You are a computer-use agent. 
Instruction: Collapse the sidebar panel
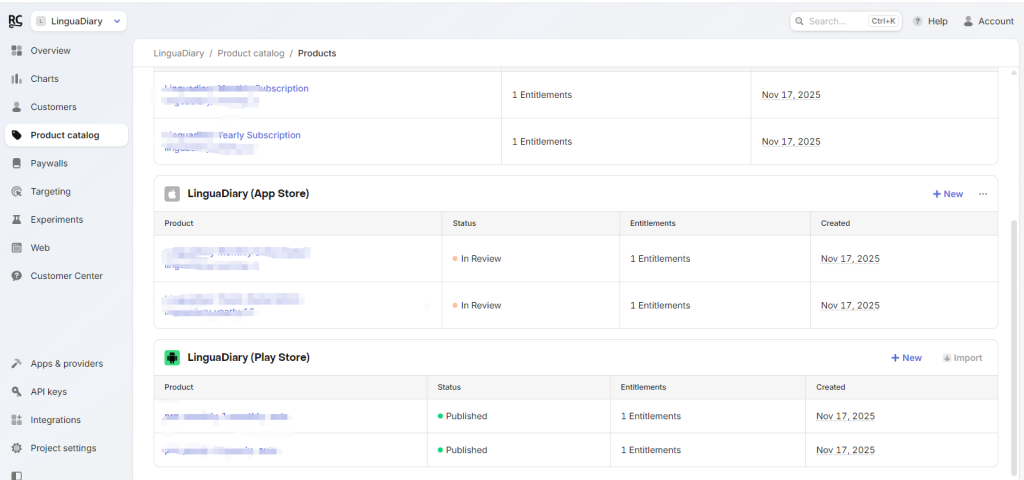coord(16,475)
